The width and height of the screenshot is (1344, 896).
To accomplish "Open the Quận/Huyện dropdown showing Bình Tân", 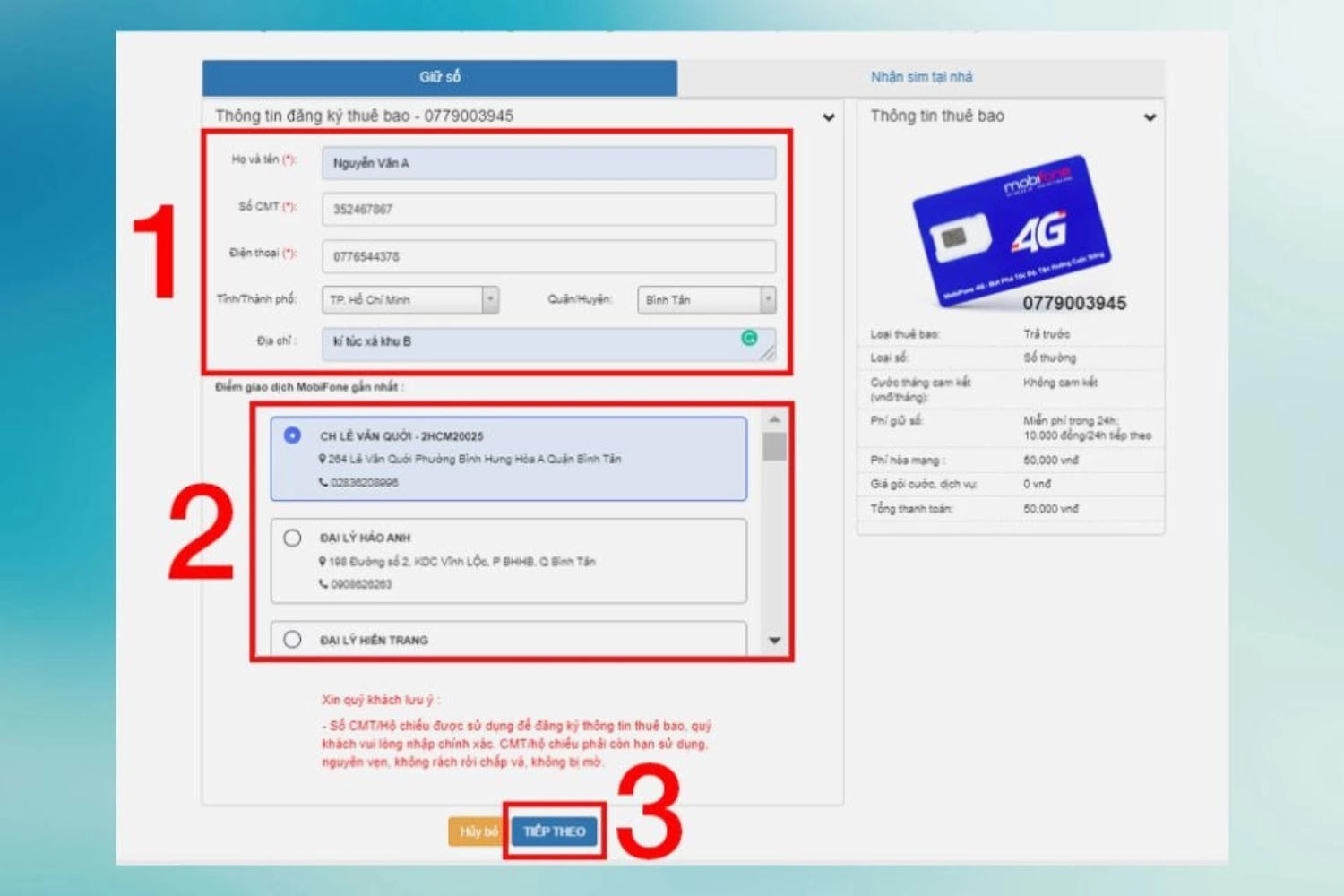I will (706, 299).
